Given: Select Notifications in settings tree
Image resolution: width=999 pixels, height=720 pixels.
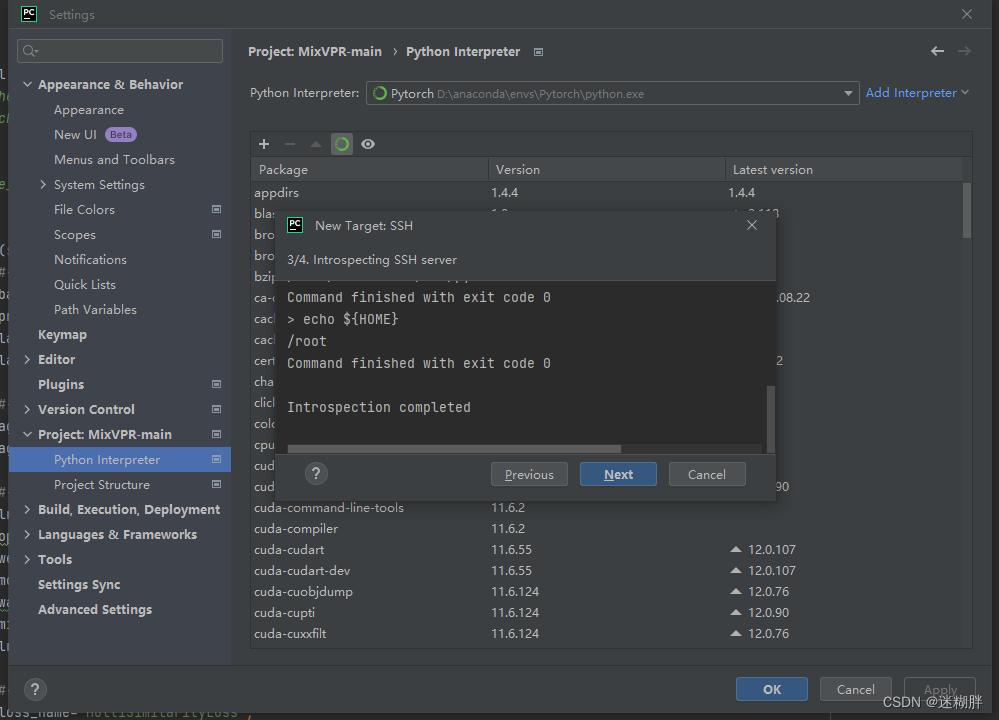Looking at the screenshot, I should (x=90, y=259).
